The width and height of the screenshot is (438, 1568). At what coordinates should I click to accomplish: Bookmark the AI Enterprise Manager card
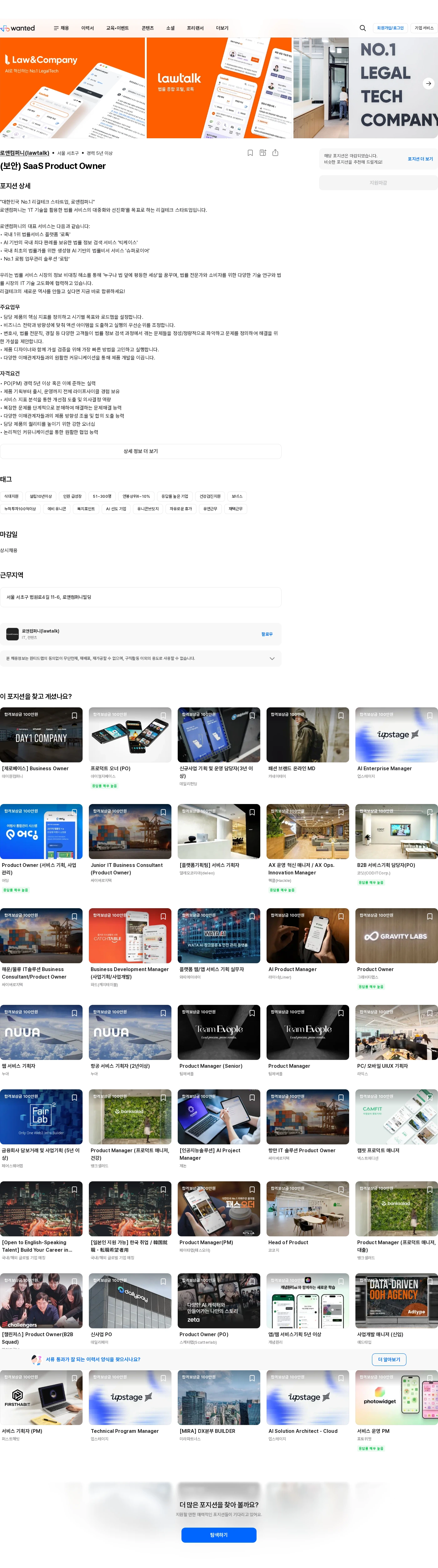pyautogui.click(x=430, y=716)
